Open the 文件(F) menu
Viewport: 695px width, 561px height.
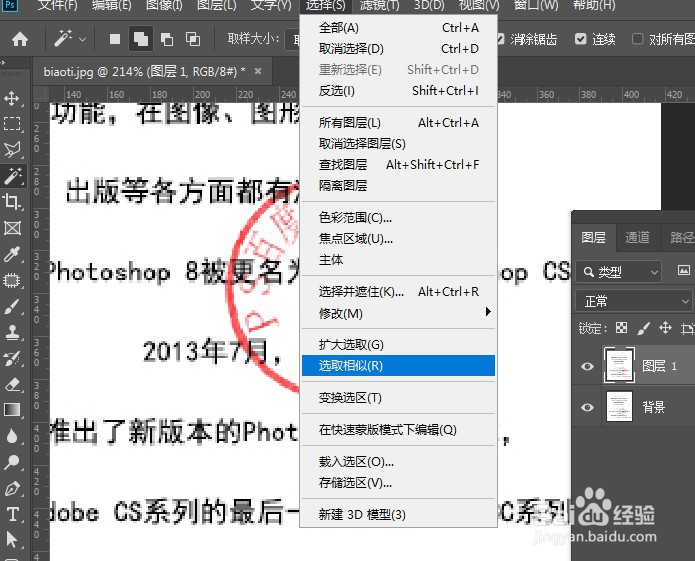pos(58,5)
